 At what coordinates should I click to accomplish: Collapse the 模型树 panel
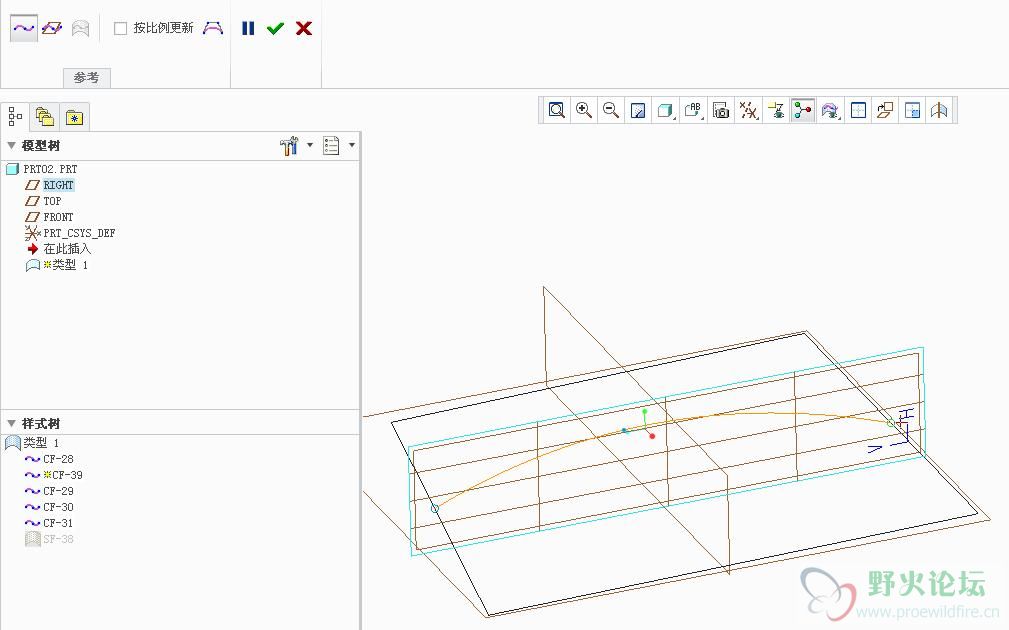(12, 146)
